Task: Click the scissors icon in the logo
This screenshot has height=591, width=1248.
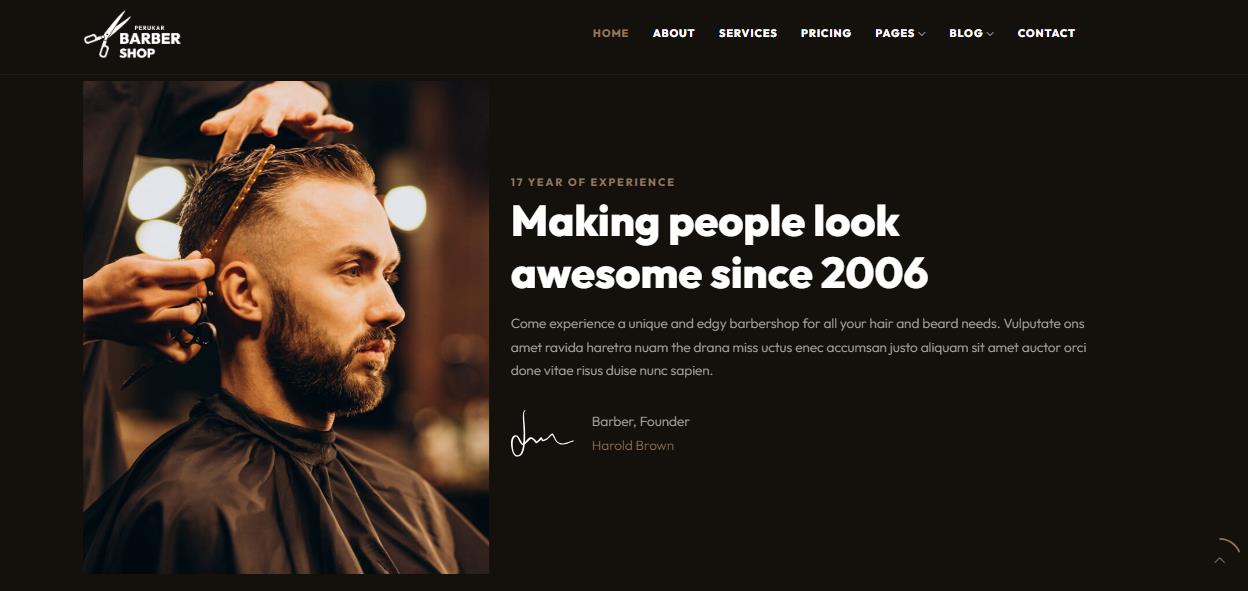Action: tap(106, 34)
